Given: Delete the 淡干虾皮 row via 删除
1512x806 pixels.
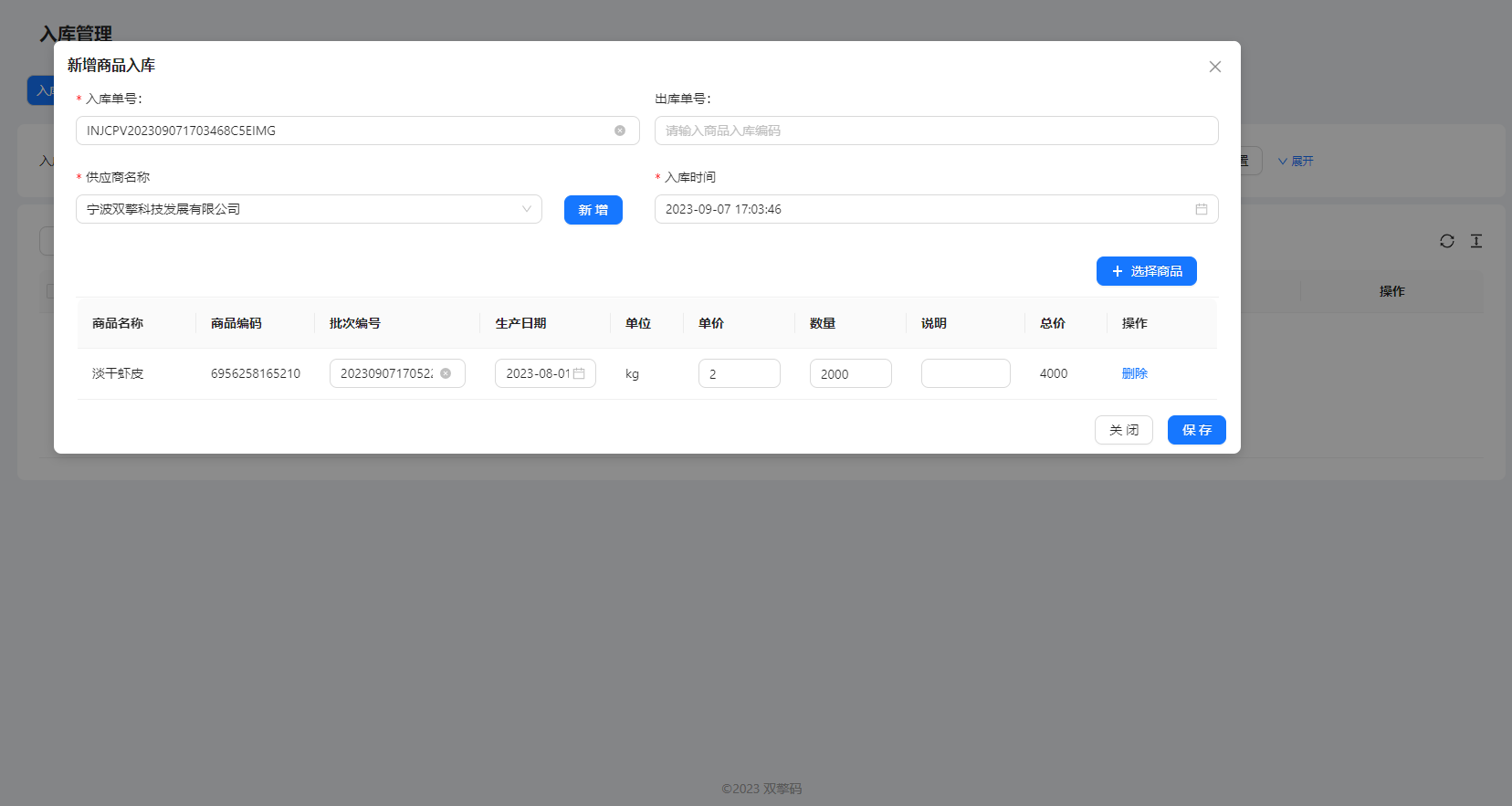Looking at the screenshot, I should [x=1135, y=373].
